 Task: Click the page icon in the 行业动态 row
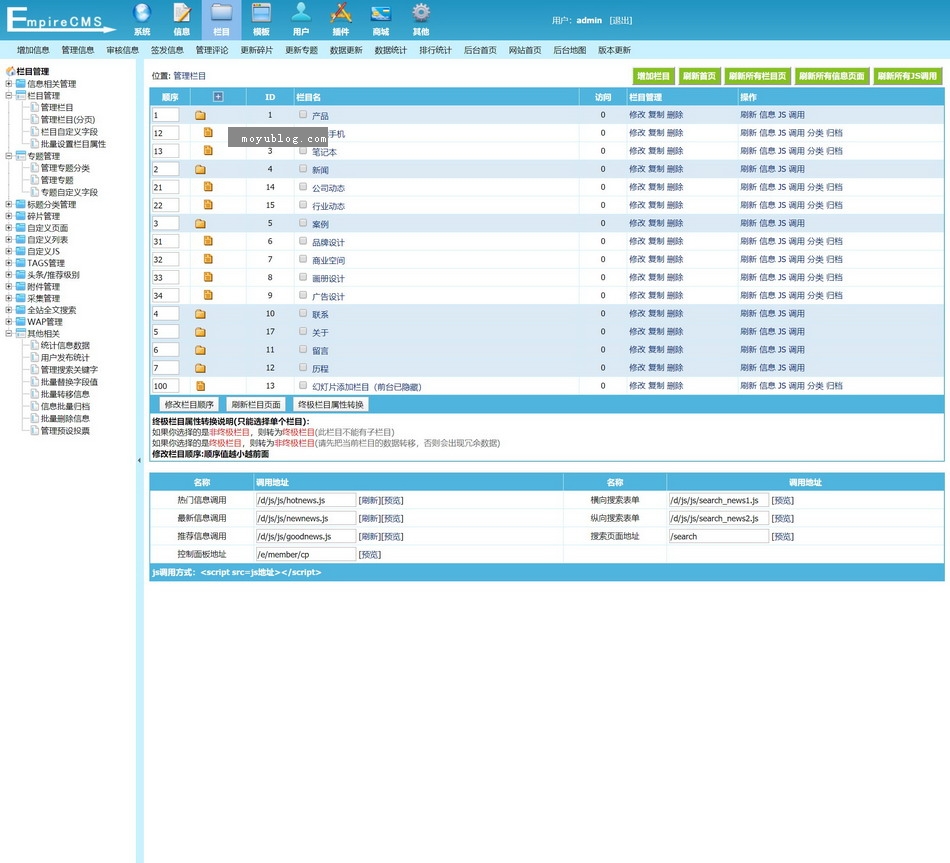208,205
